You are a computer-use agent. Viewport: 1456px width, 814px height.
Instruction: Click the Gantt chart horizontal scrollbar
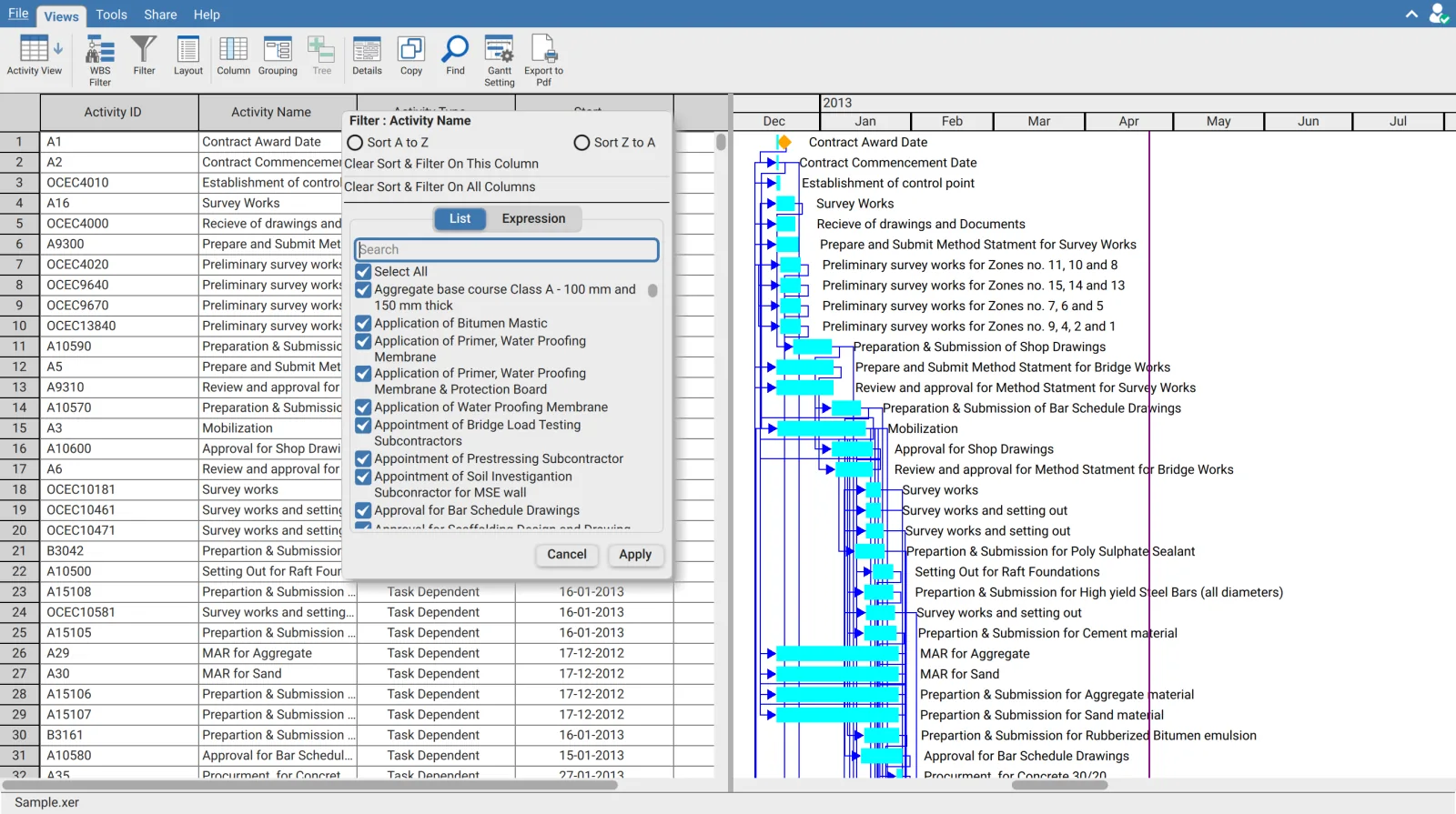[1060, 785]
